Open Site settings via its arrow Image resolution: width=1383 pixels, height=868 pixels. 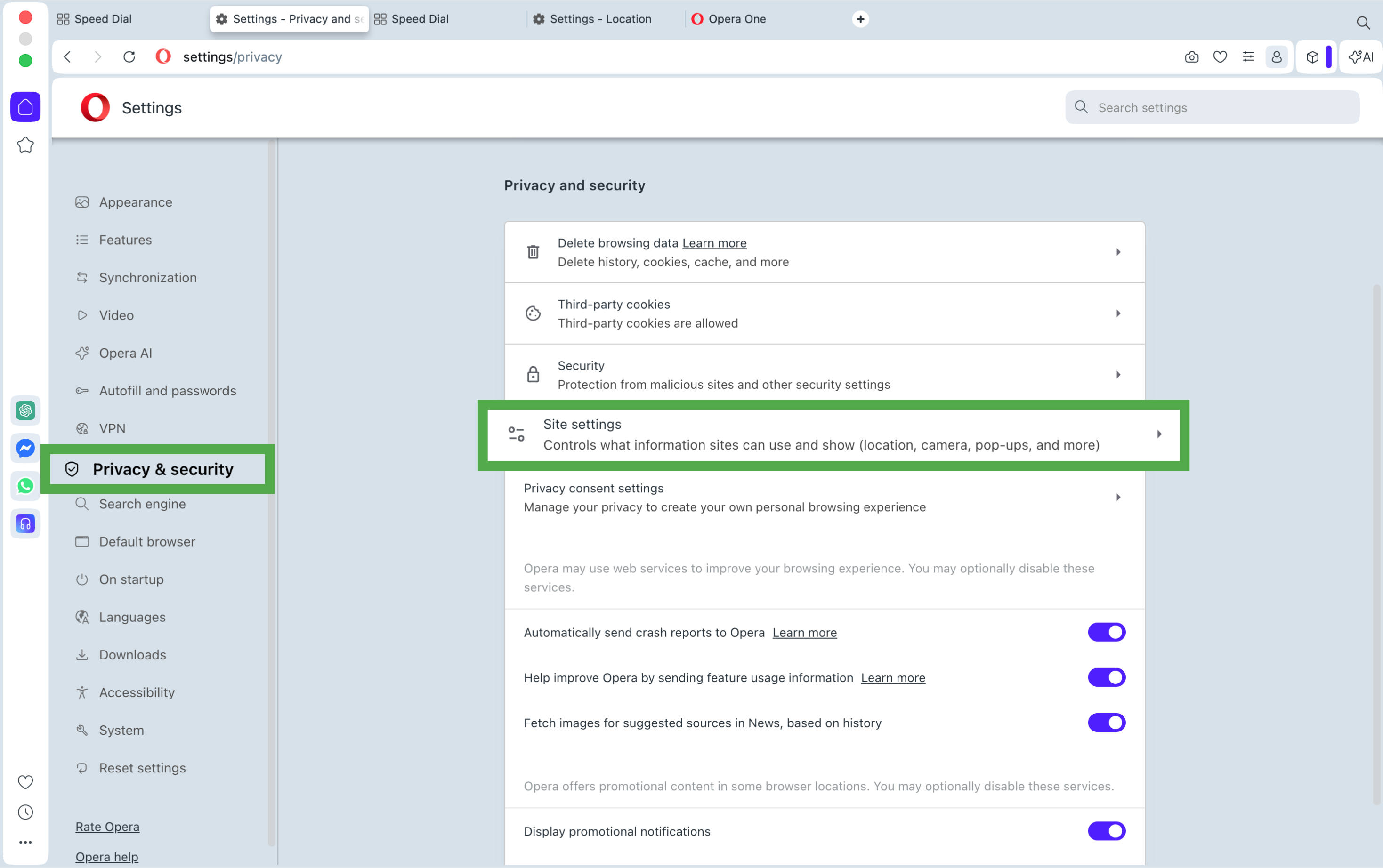(1159, 434)
